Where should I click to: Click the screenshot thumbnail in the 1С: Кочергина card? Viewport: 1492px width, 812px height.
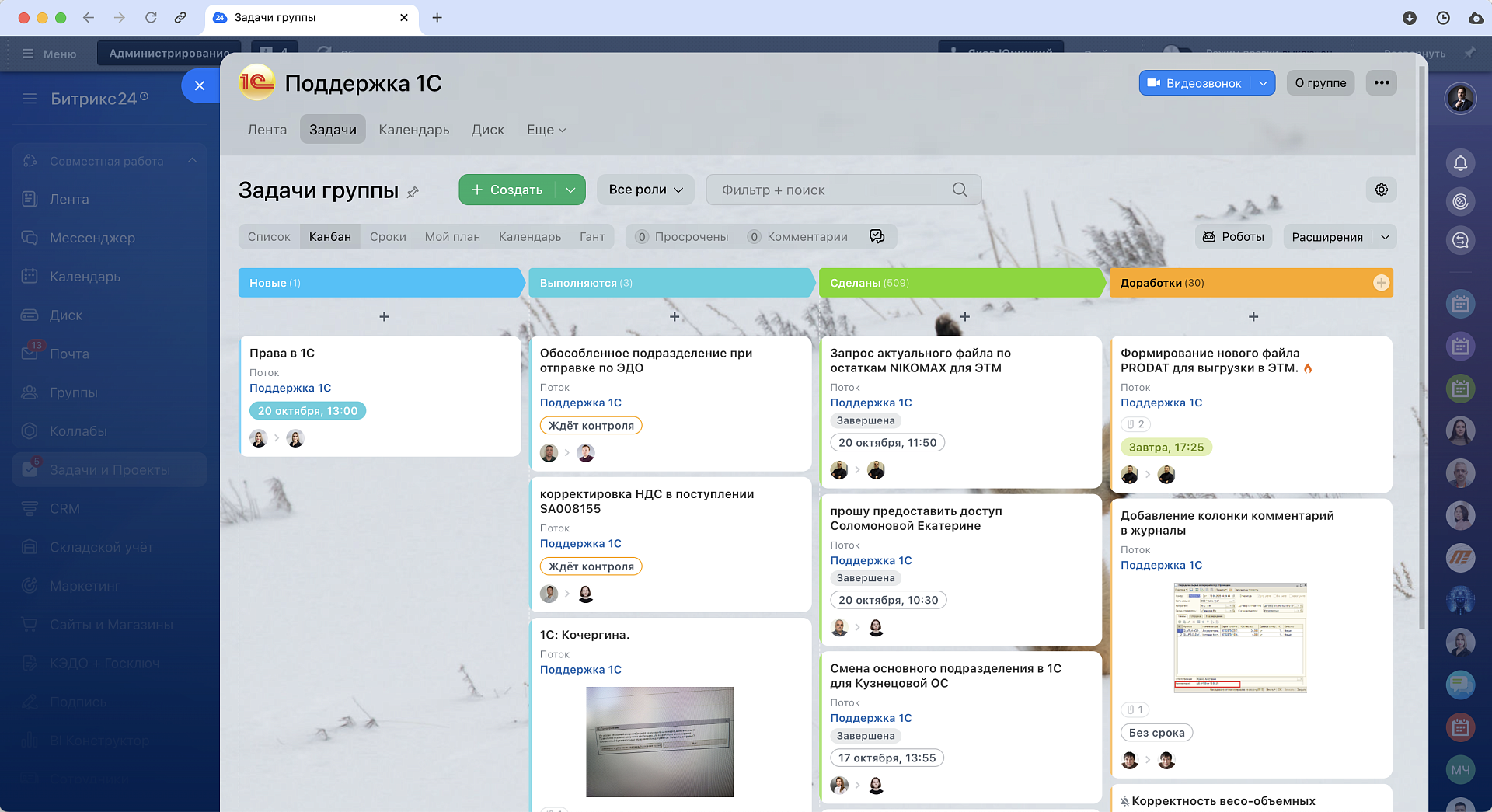point(659,742)
